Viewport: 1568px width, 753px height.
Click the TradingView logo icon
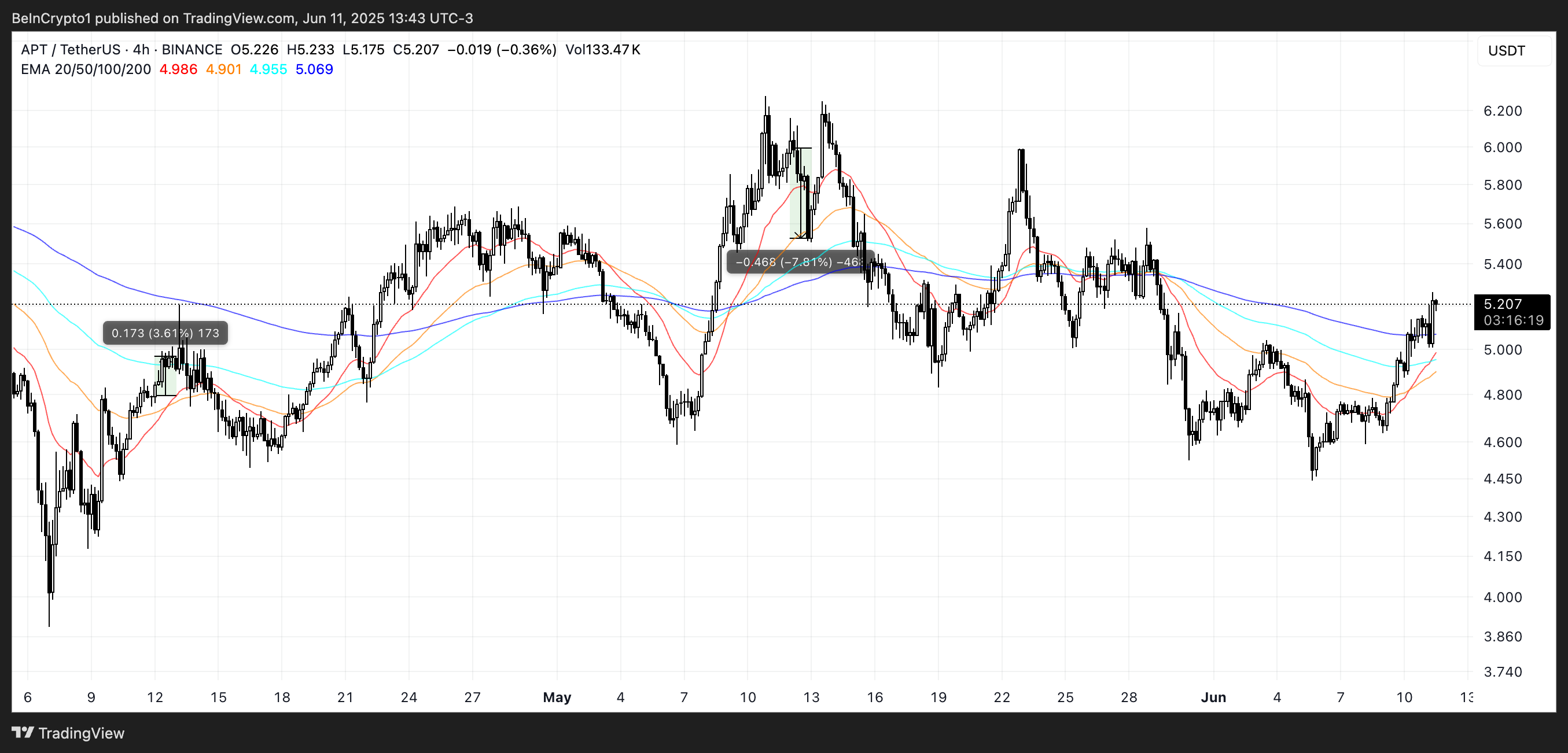pyautogui.click(x=23, y=732)
